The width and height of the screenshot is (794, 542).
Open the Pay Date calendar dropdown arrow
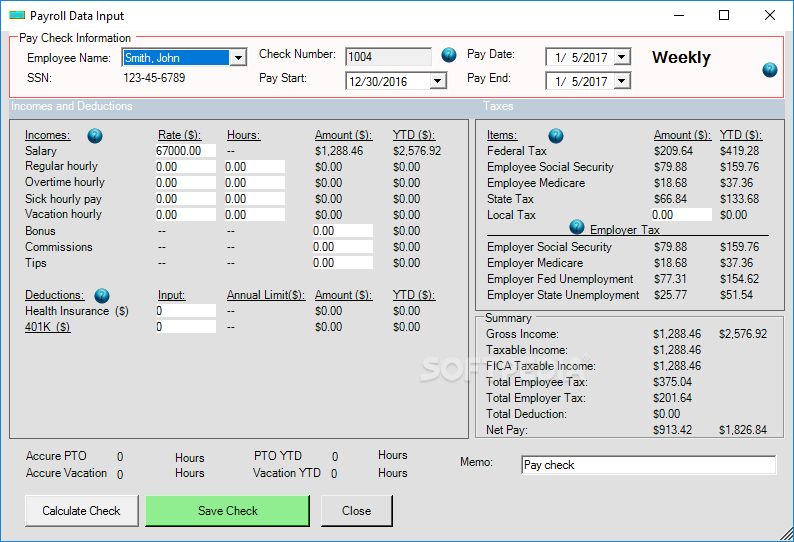622,57
